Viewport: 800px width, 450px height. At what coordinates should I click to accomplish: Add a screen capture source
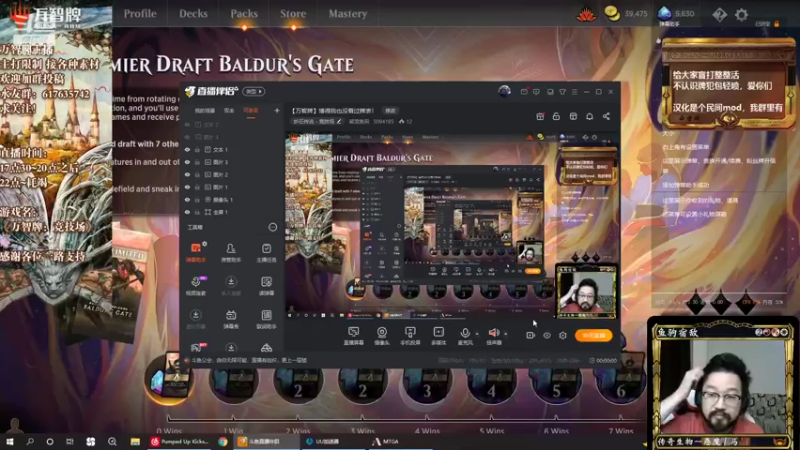point(353,336)
